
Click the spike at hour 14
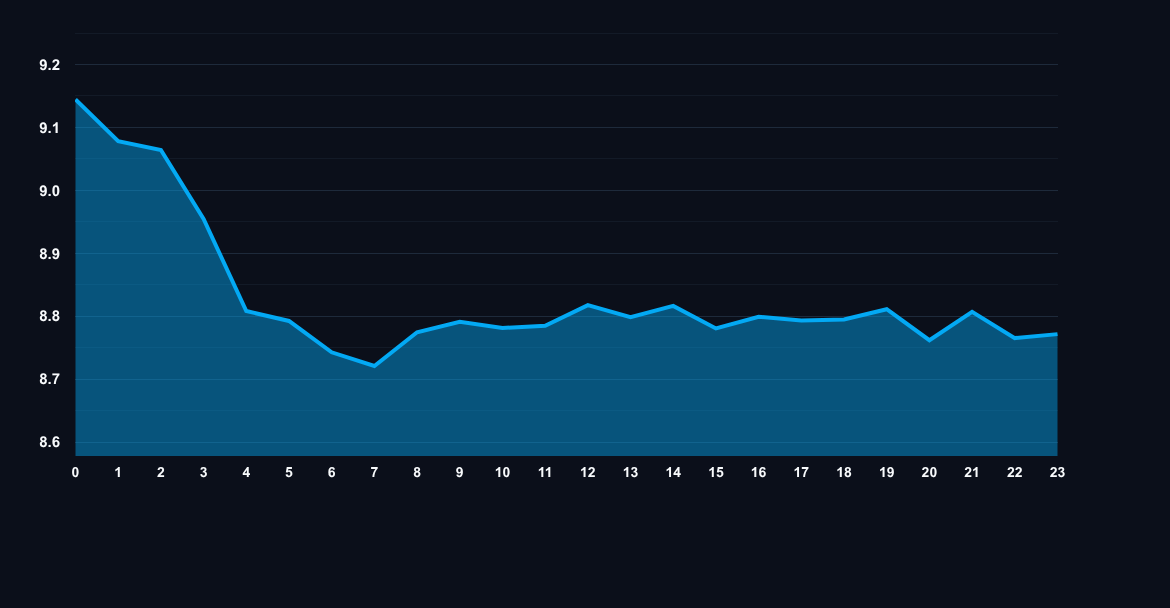pos(672,305)
